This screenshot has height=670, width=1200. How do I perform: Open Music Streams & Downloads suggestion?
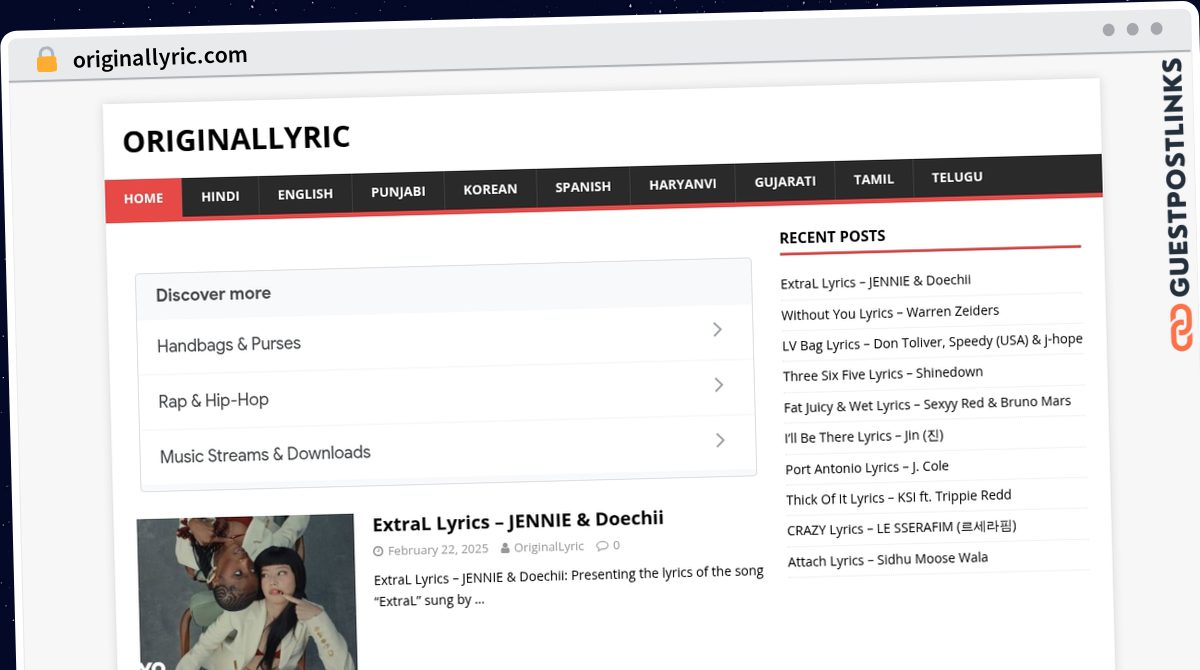[x=448, y=447]
